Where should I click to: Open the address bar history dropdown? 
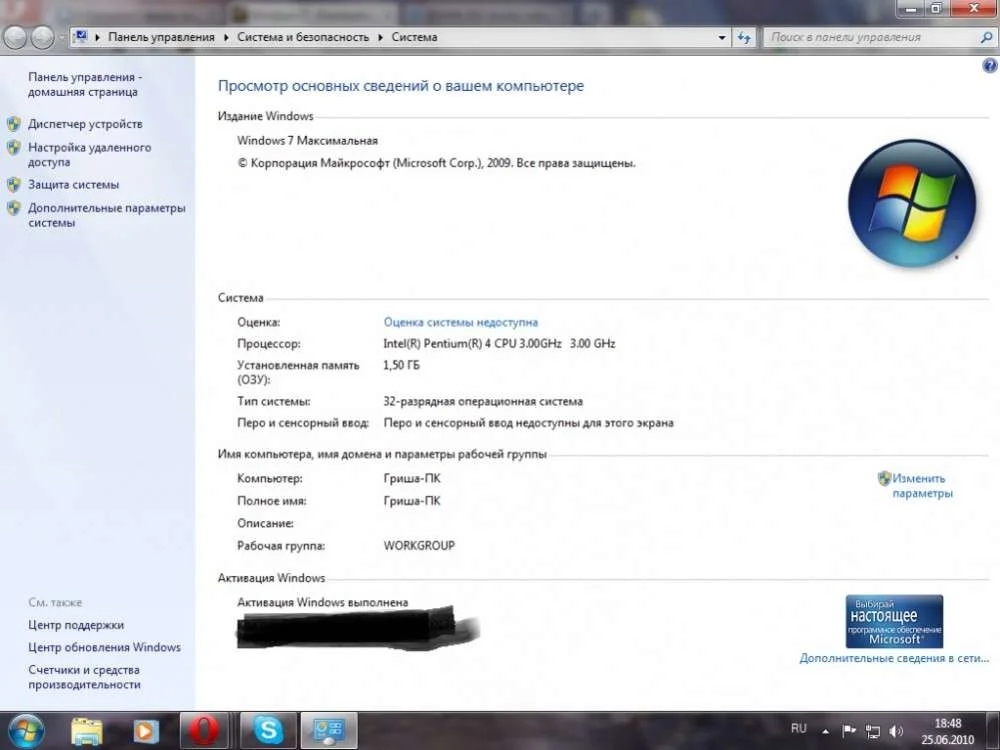(722, 38)
